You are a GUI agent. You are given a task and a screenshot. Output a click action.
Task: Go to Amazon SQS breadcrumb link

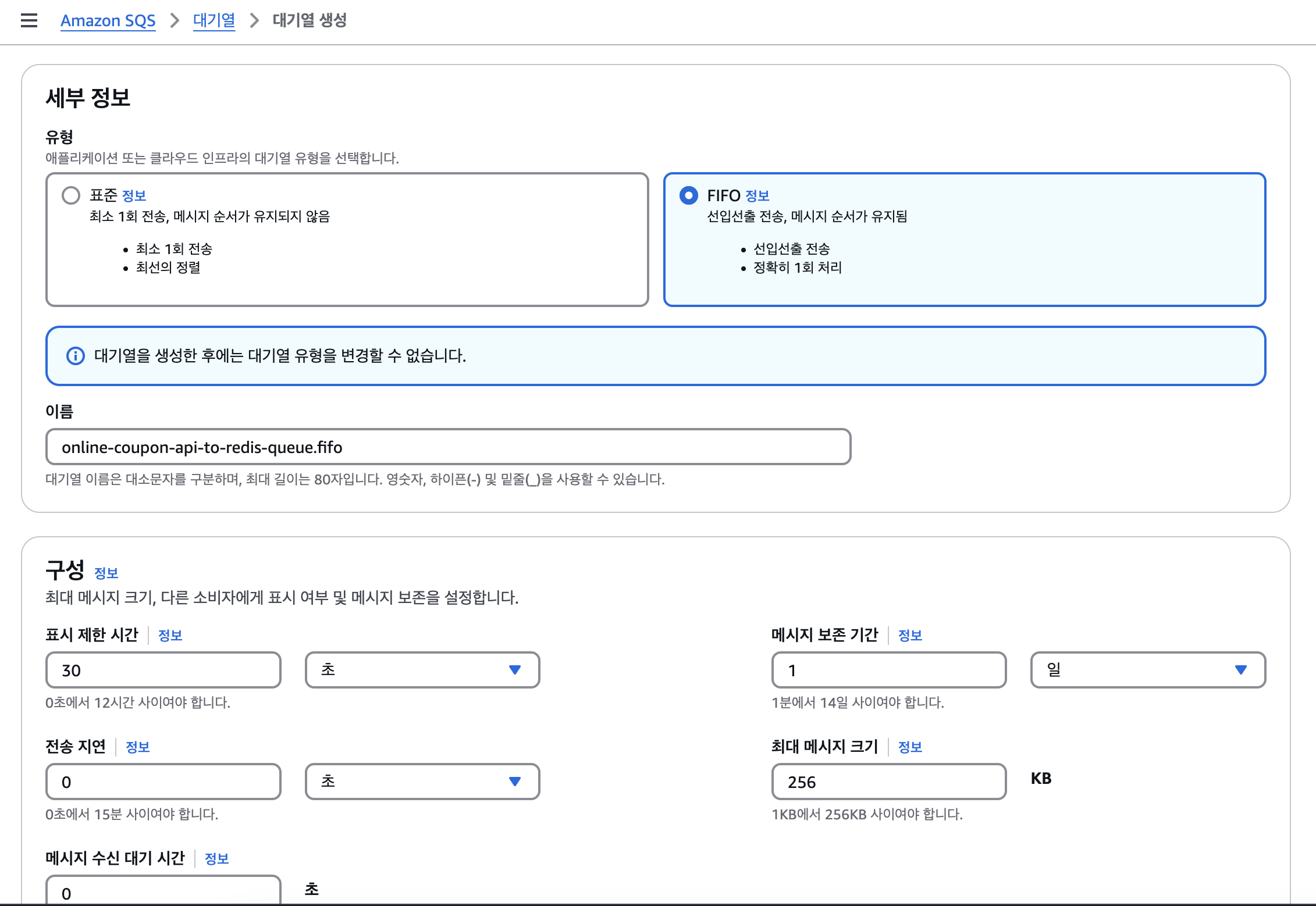tap(108, 20)
